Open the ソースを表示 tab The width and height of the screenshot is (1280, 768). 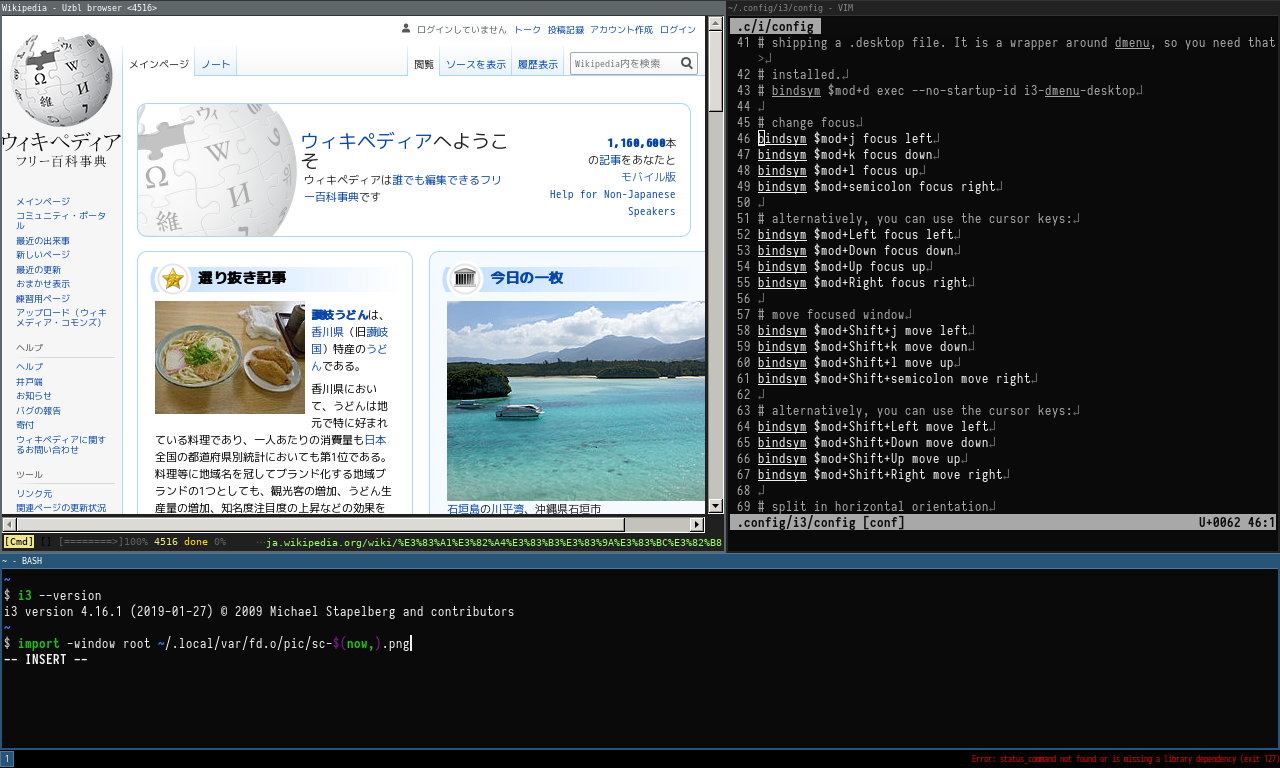coord(475,64)
